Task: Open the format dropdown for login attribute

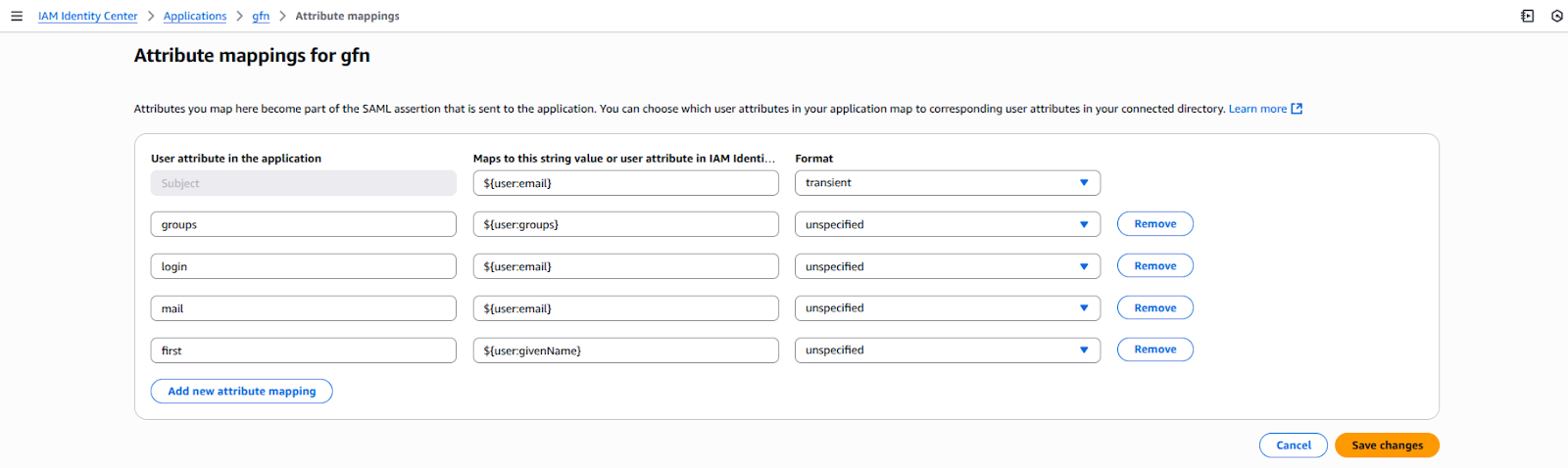Action: point(947,266)
